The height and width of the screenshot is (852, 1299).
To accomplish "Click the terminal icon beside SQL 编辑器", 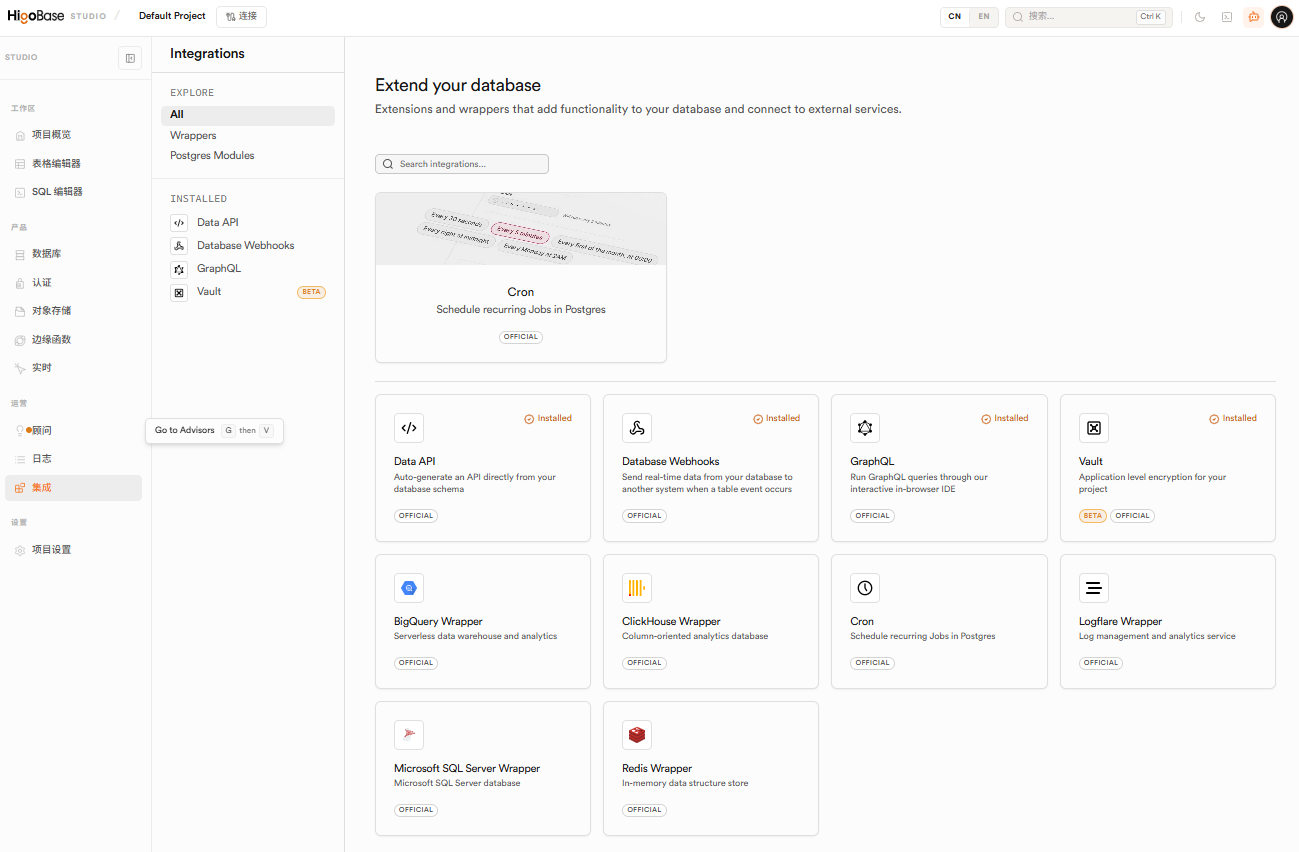I will click(20, 192).
